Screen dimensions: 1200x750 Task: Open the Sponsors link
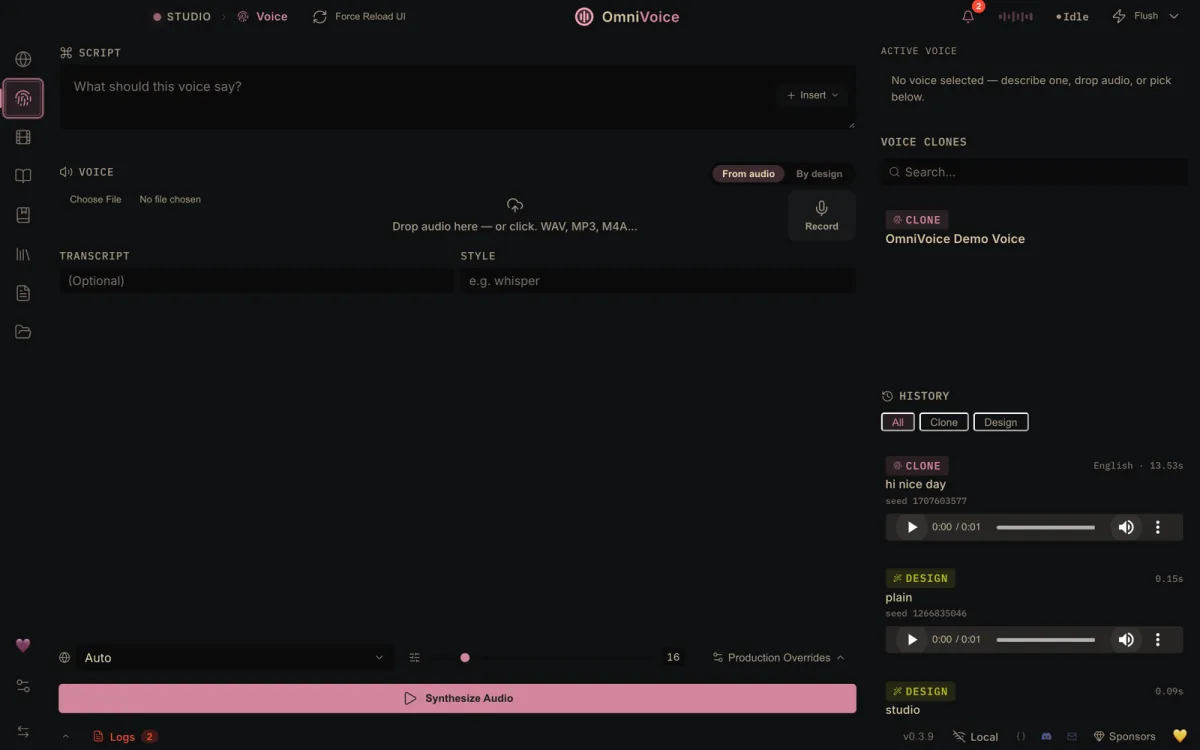pos(1124,736)
